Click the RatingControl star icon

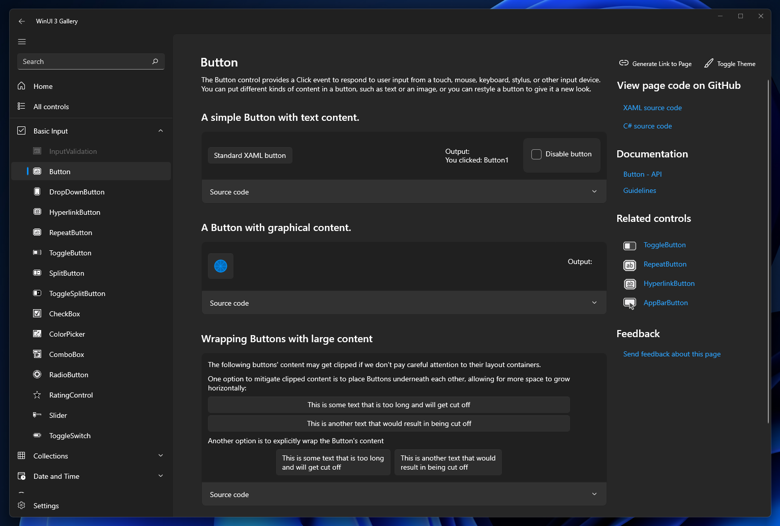coord(37,395)
